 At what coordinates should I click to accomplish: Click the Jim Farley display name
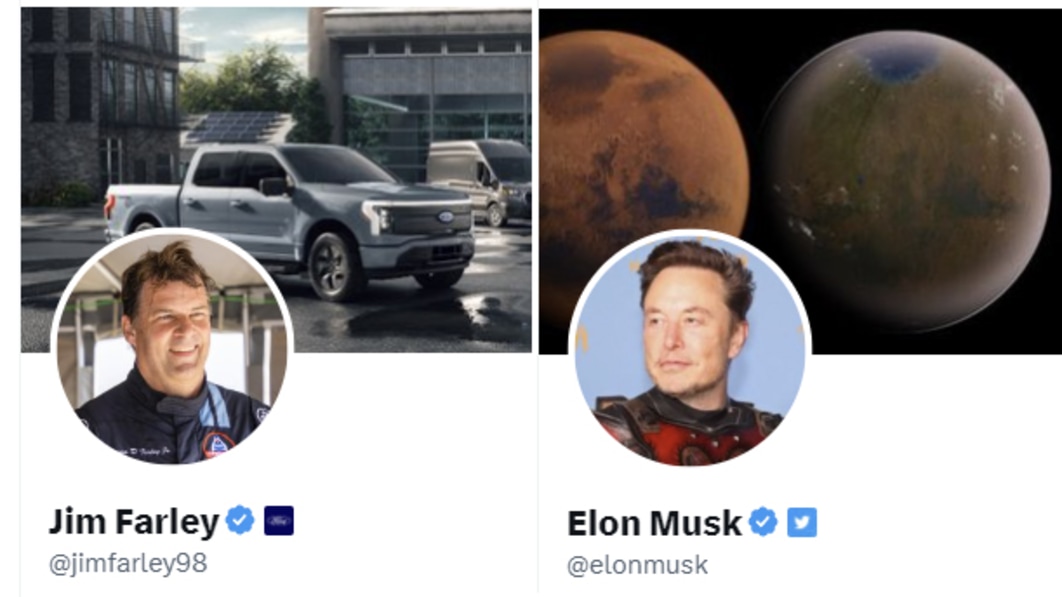[x=133, y=521]
